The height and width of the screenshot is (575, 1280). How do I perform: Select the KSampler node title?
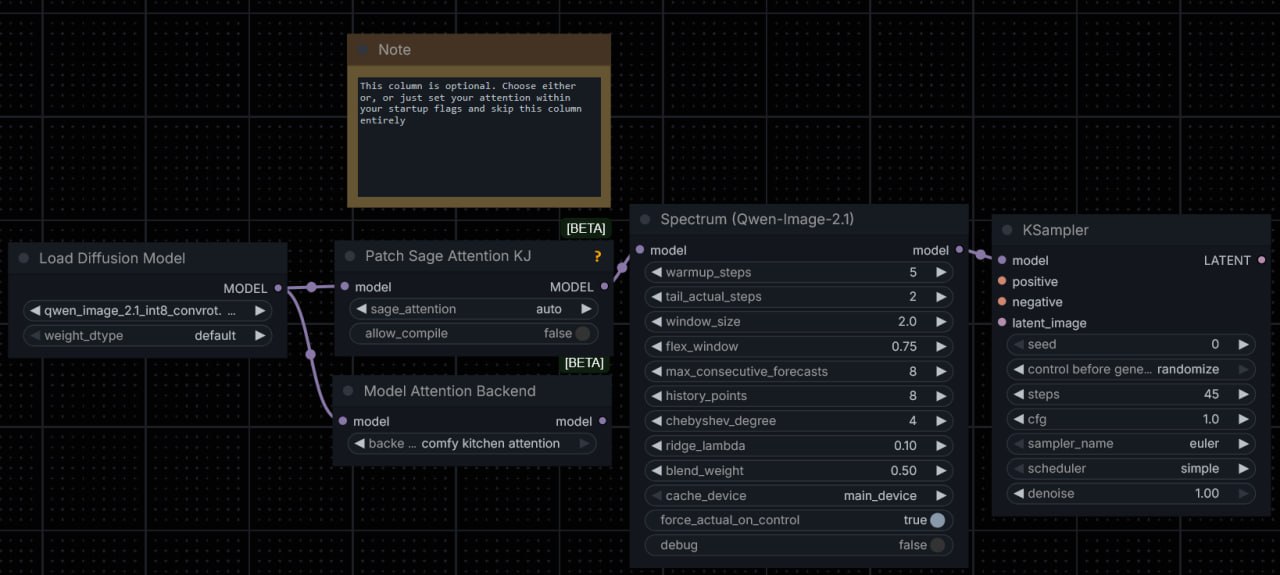coord(1055,230)
